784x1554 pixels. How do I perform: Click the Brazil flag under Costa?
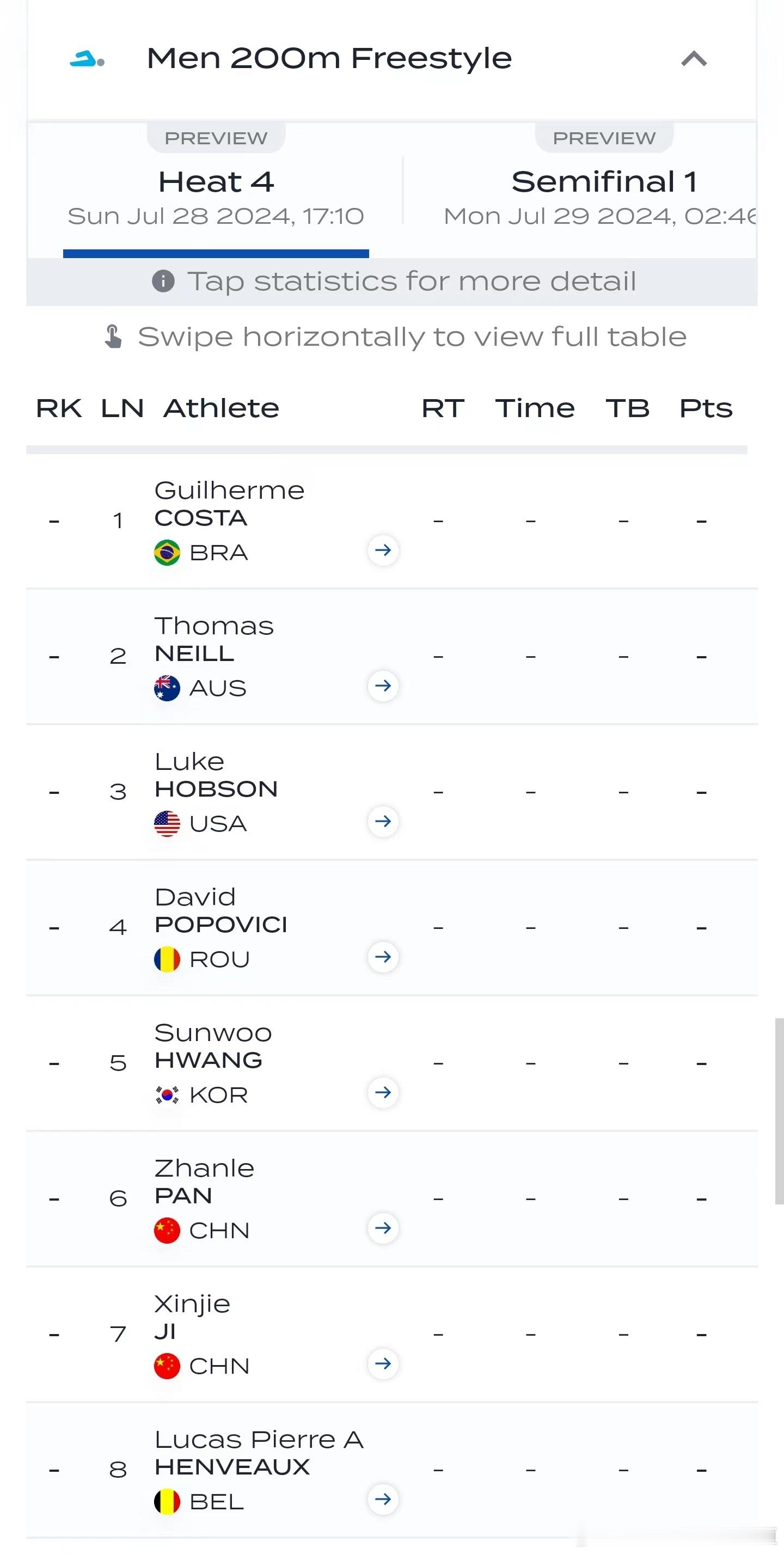[x=167, y=553]
